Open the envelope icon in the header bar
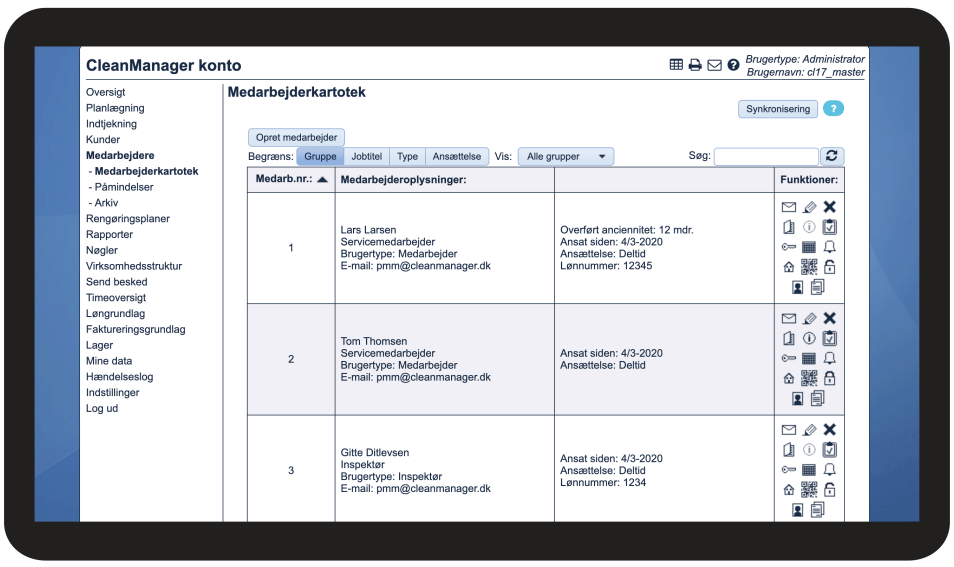 pyautogui.click(x=714, y=65)
